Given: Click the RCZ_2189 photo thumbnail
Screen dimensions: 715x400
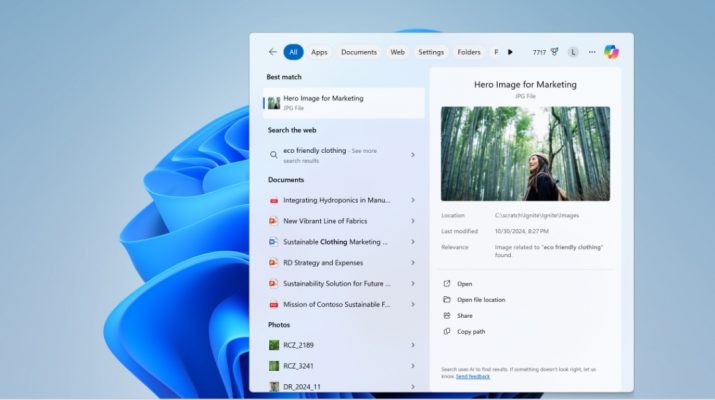Looking at the screenshot, I should [274, 345].
